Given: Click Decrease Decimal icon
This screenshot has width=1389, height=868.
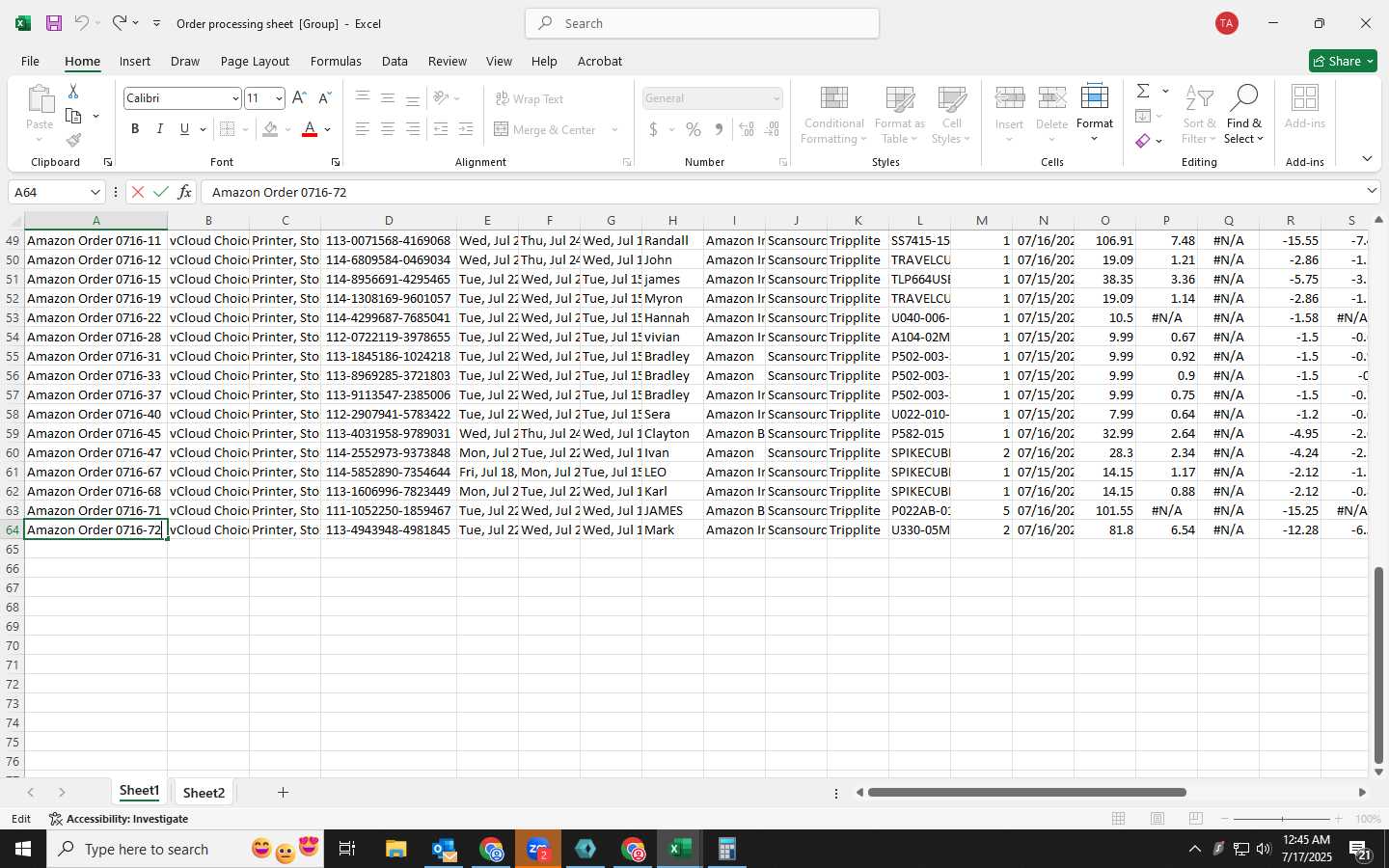Looking at the screenshot, I should pyautogui.click(x=772, y=129).
